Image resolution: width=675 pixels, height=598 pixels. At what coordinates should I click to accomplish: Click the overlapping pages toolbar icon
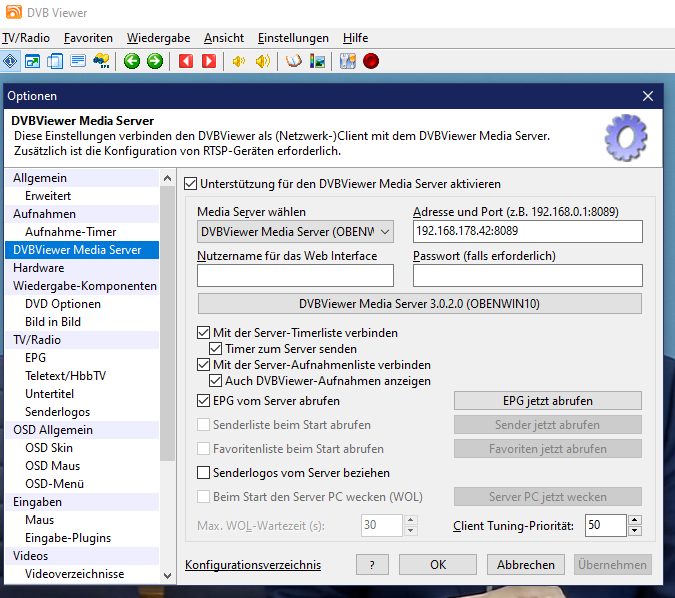pyautogui.click(x=55, y=61)
